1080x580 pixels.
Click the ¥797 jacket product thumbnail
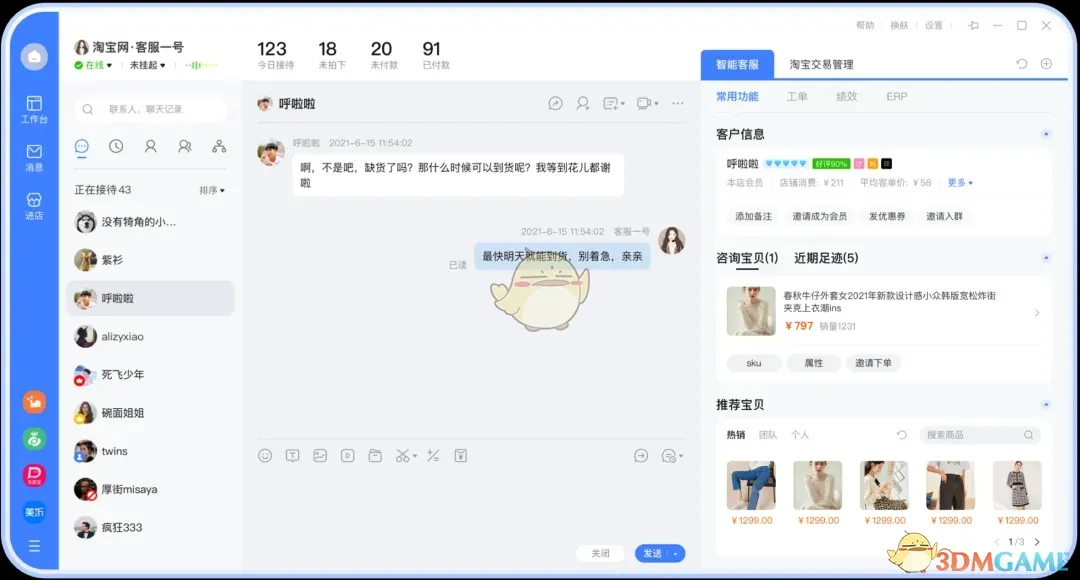751,311
